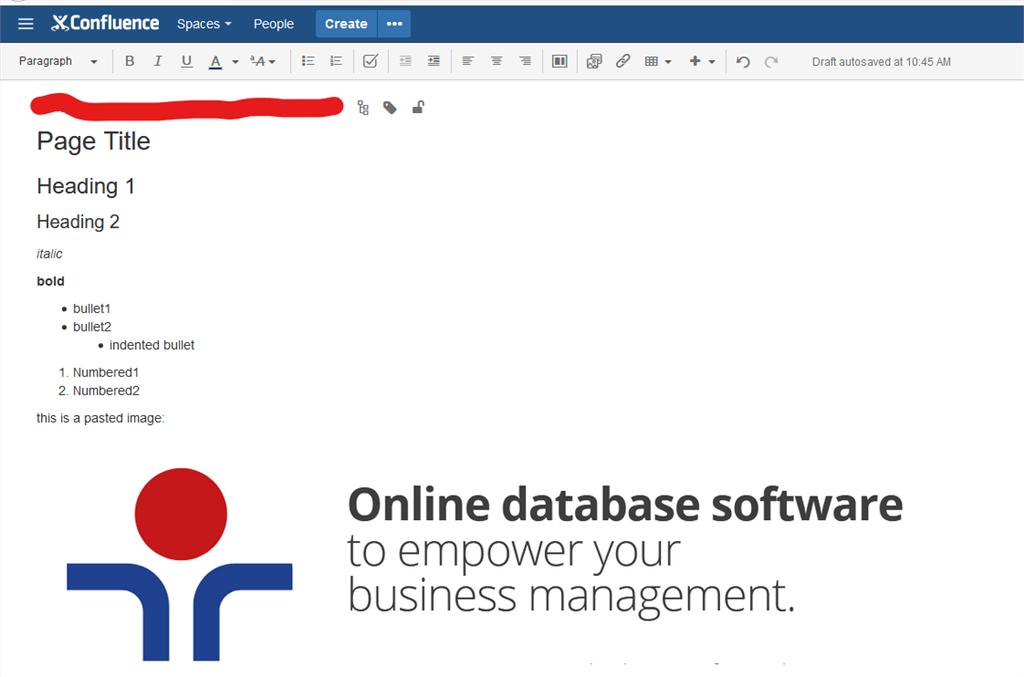The image size is (1024, 677).
Task: Open the Spaces menu
Action: pos(204,24)
